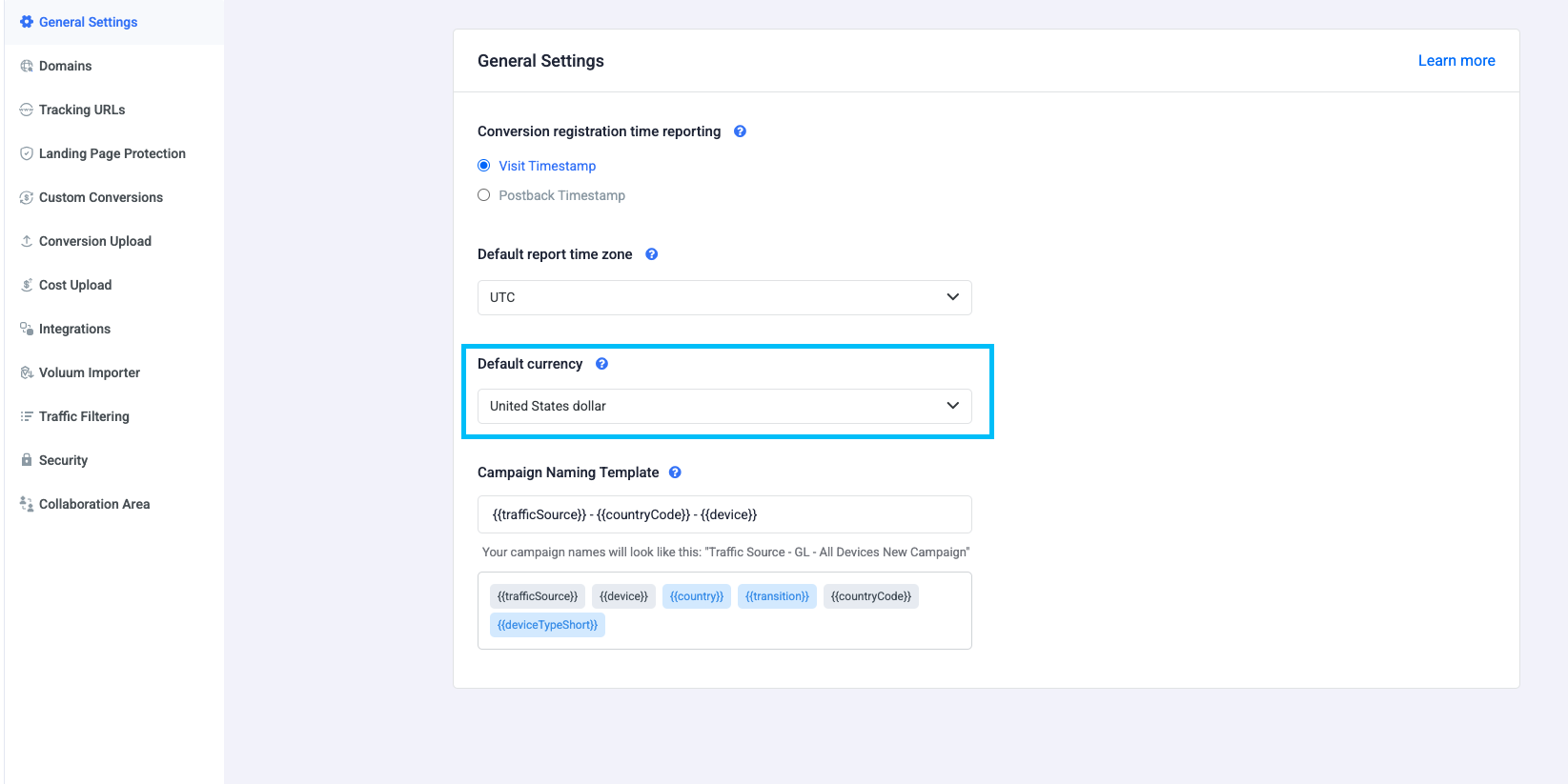1568x784 pixels.
Task: Click the campaign name preview text
Action: (726, 553)
